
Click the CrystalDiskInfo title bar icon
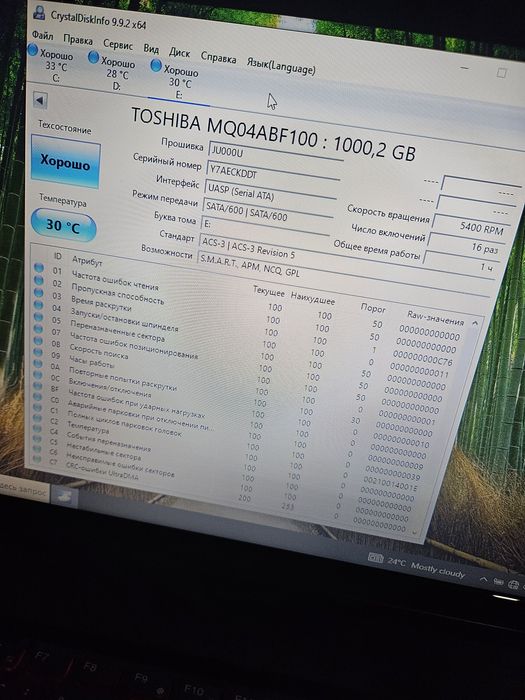39,12
